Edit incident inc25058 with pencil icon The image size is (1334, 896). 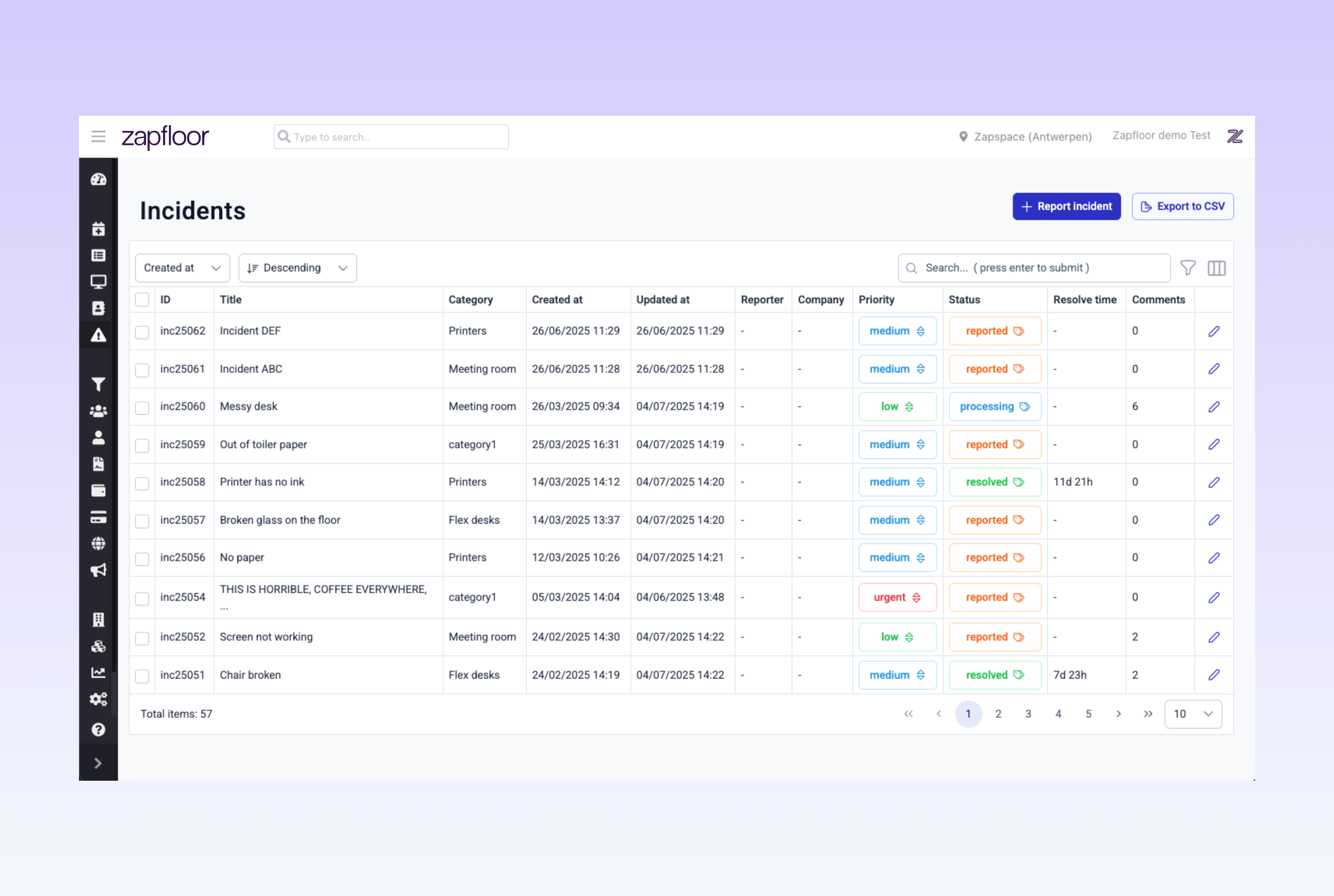[x=1214, y=482]
